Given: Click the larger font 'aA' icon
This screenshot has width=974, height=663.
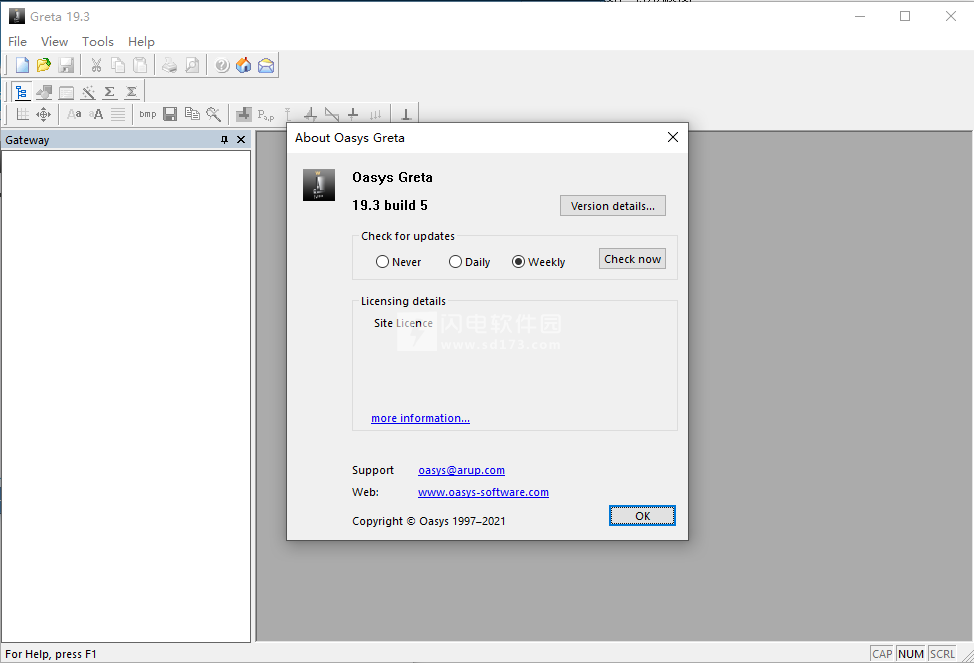Looking at the screenshot, I should [96, 114].
